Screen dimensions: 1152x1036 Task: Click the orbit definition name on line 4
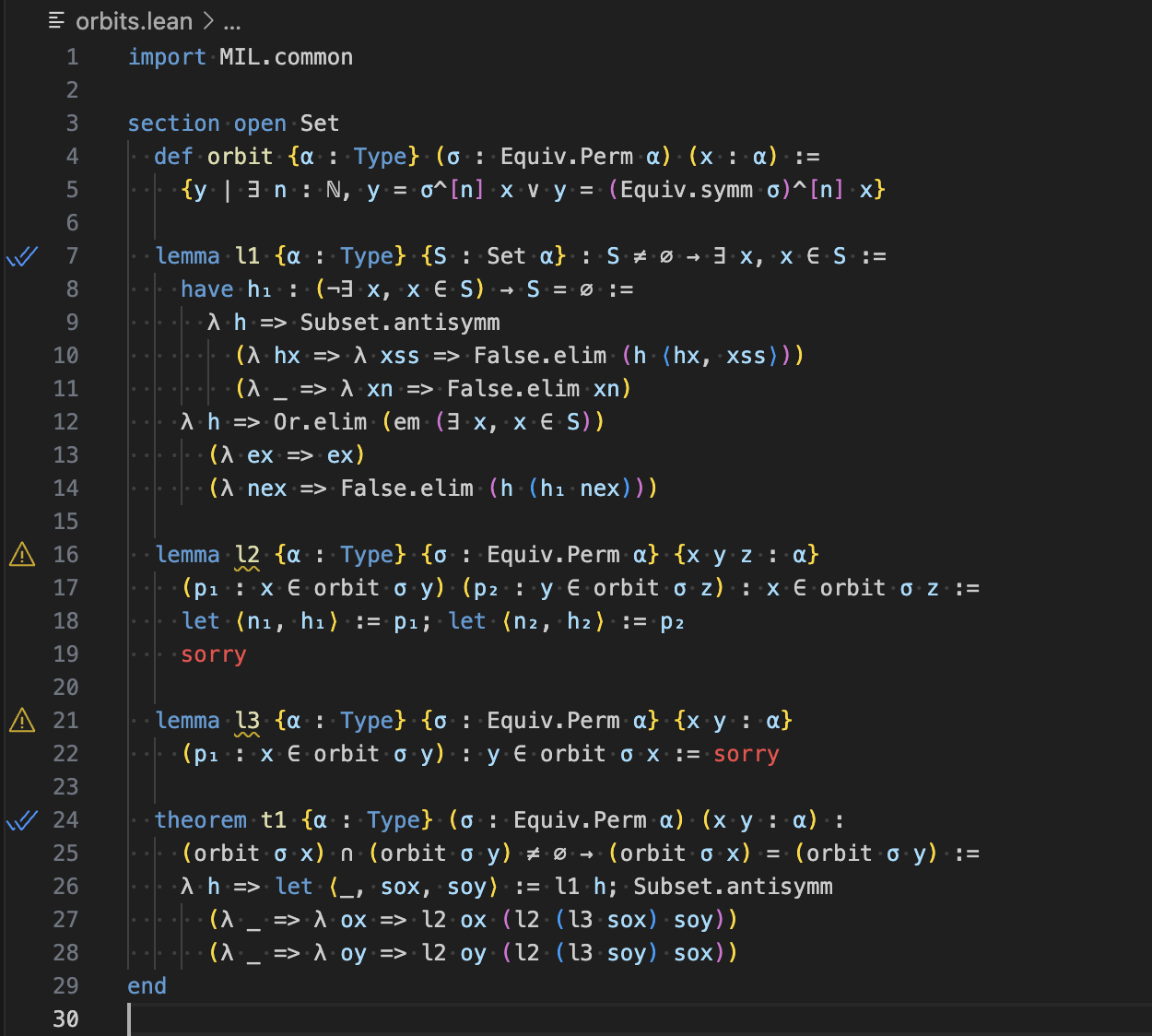(x=240, y=157)
